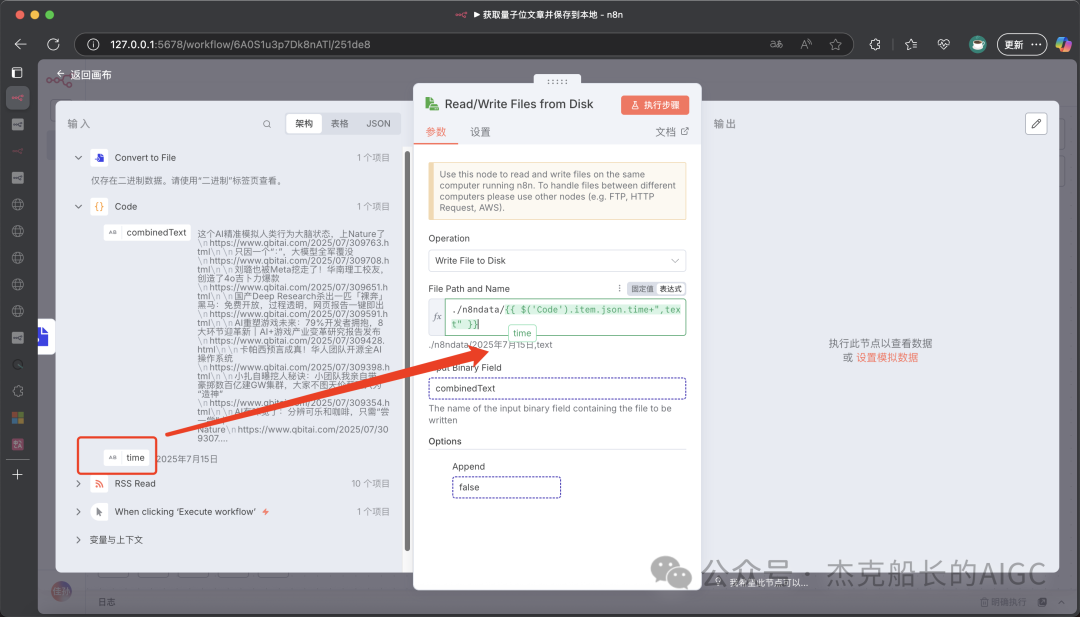Add page to favorites with star icon
This screenshot has height=617, width=1080.
pos(835,44)
